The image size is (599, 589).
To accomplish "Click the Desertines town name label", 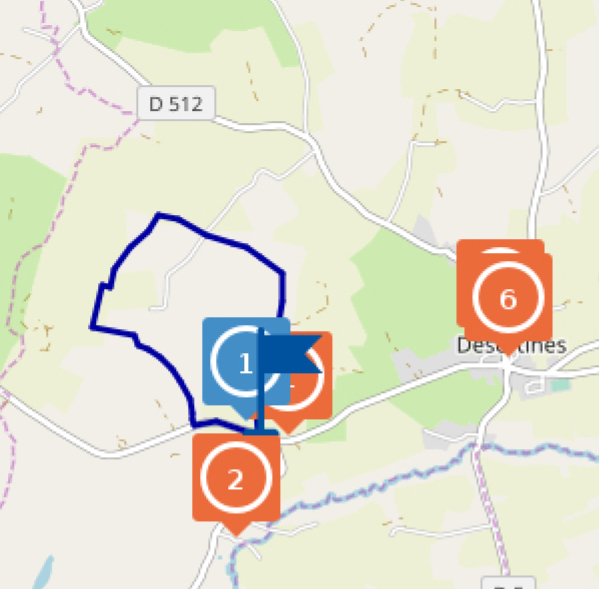I will pyautogui.click(x=512, y=346).
